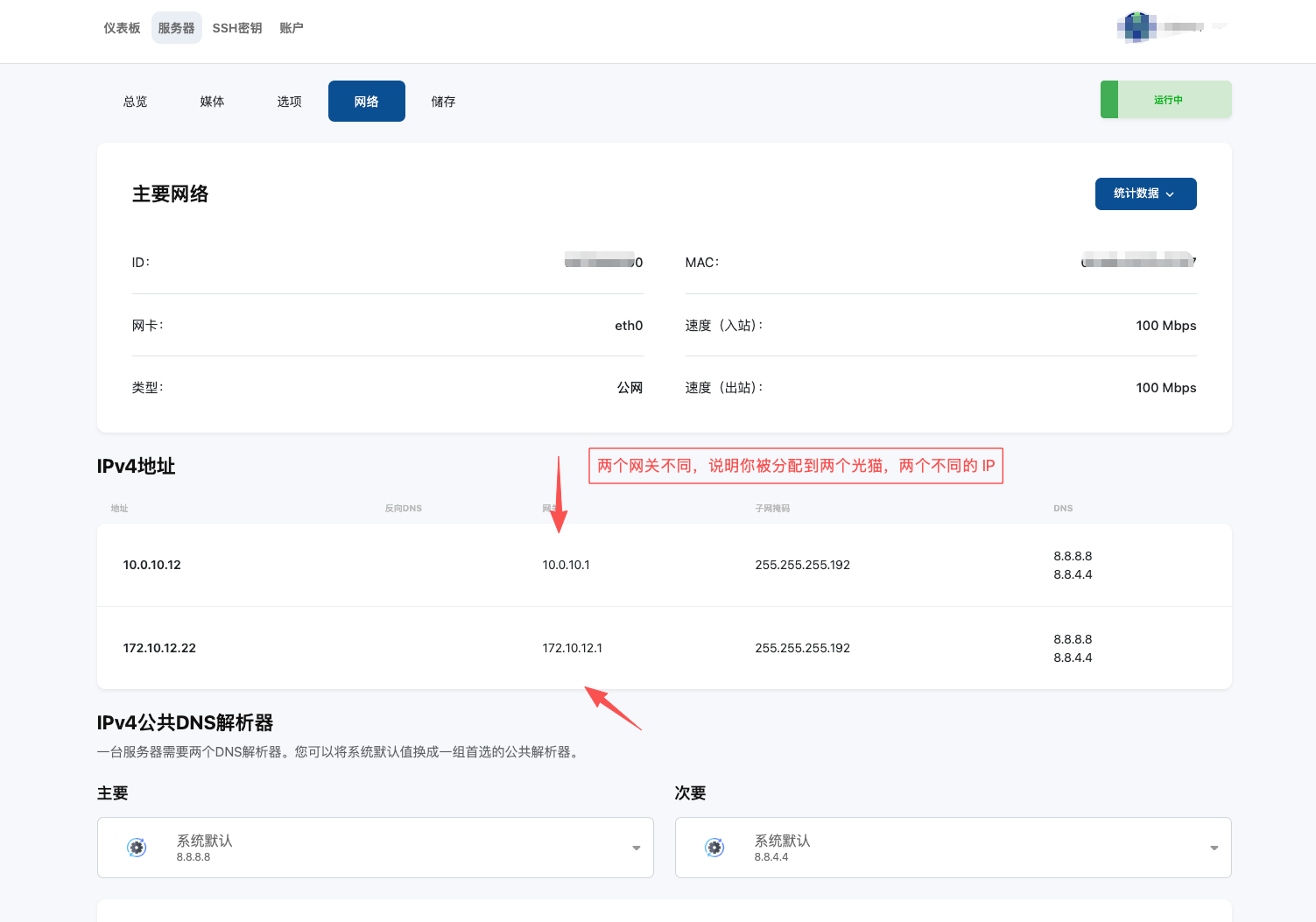Screen dimensions: 1316x922
Task: Switch to the 总览 tab
Action: coord(136,102)
